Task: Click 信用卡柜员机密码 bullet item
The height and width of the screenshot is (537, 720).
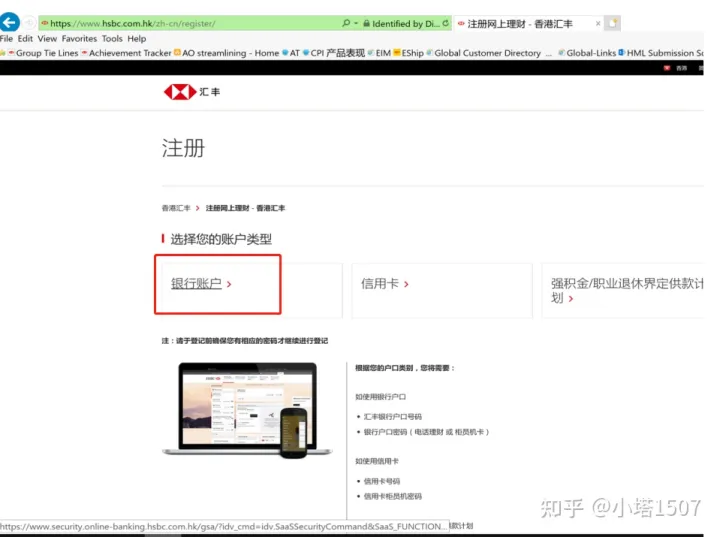Action: pos(393,496)
